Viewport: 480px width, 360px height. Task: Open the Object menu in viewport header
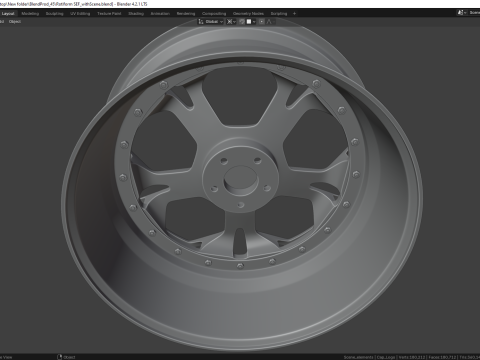[x=15, y=22]
